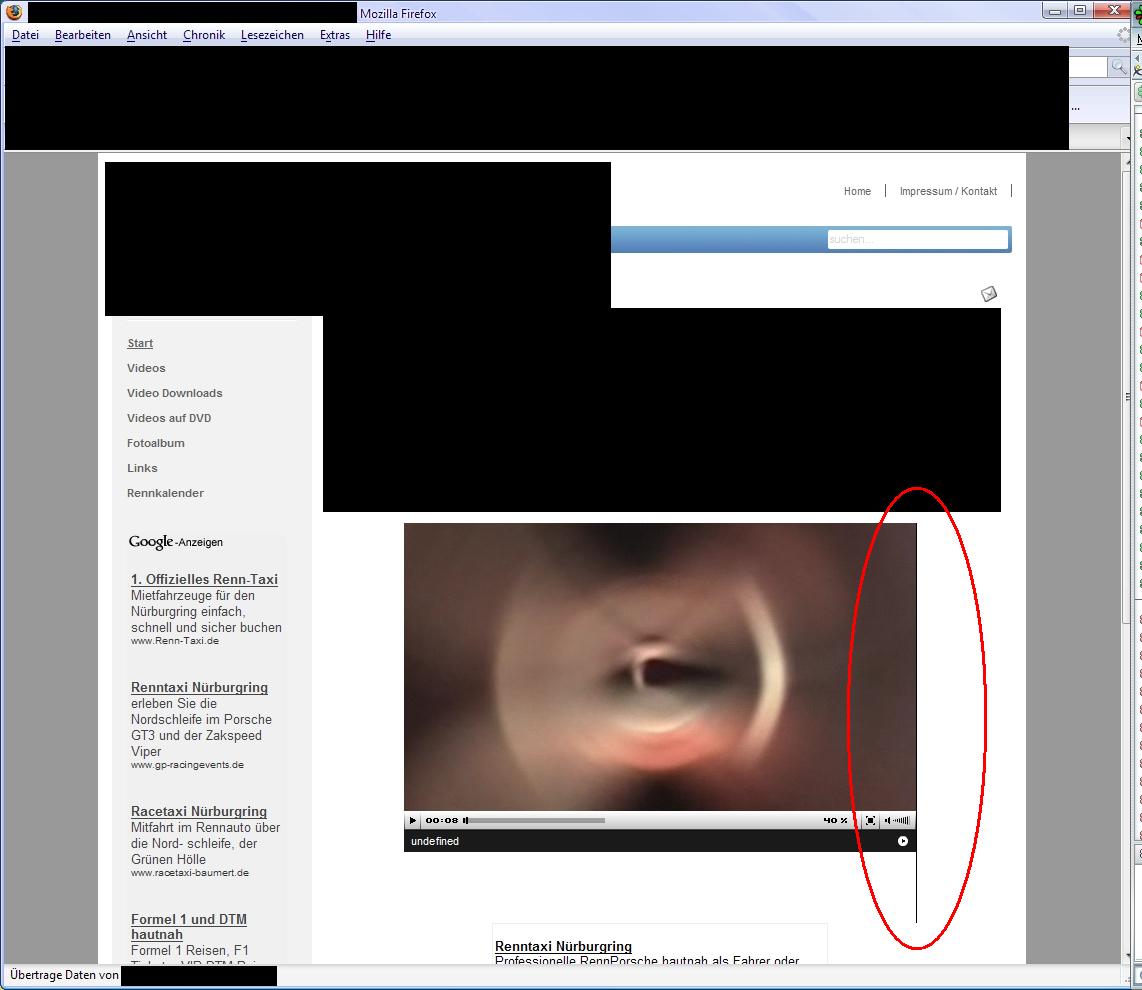Click the blurry video thumbnail area
This screenshot has height=990, width=1142.
click(x=659, y=667)
